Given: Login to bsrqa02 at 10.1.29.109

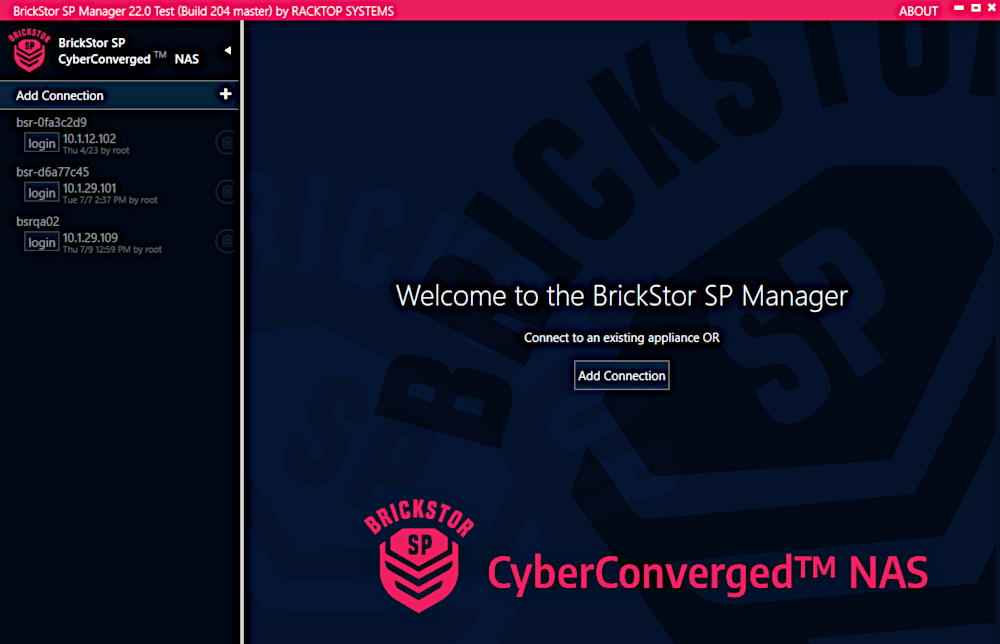Looking at the screenshot, I should [x=41, y=241].
